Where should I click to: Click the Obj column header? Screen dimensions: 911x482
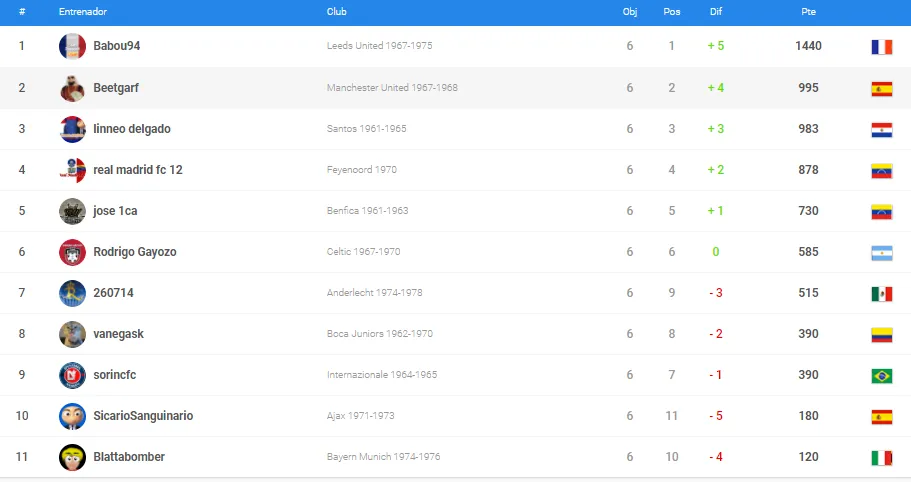coord(630,12)
